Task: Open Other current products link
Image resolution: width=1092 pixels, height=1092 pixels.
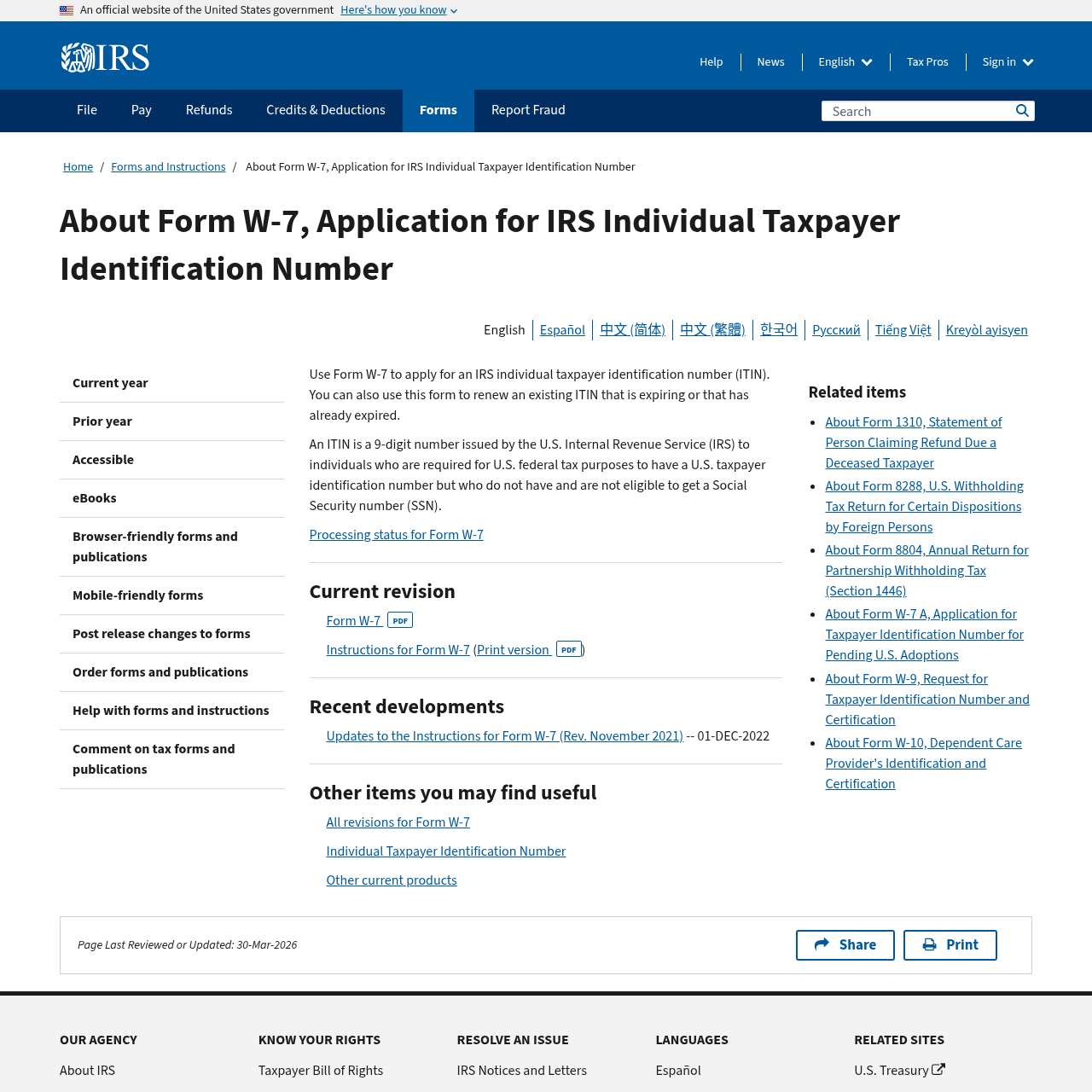Action: click(391, 880)
